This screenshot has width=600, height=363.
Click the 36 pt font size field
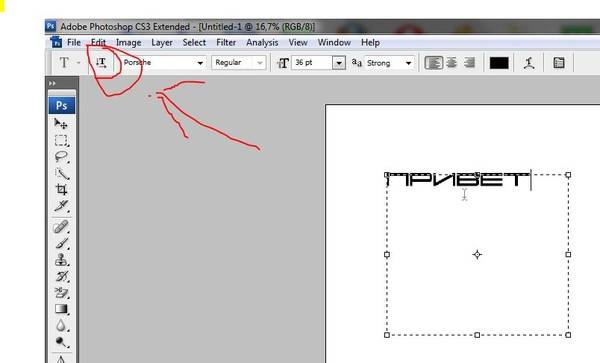coord(312,63)
